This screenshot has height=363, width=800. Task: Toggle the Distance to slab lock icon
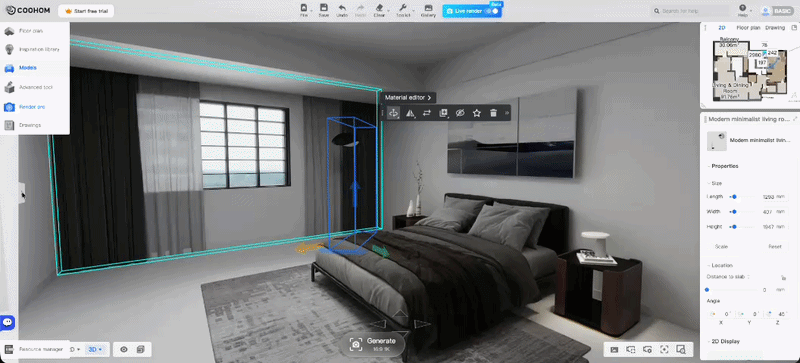(x=783, y=277)
